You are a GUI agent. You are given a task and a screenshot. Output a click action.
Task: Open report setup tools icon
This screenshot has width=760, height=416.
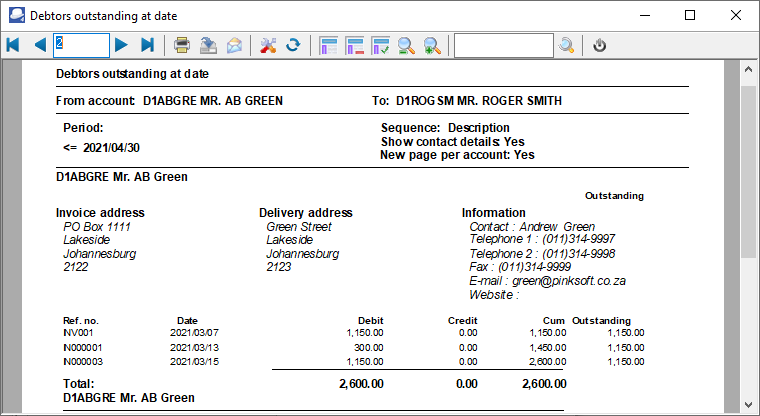tap(267, 45)
